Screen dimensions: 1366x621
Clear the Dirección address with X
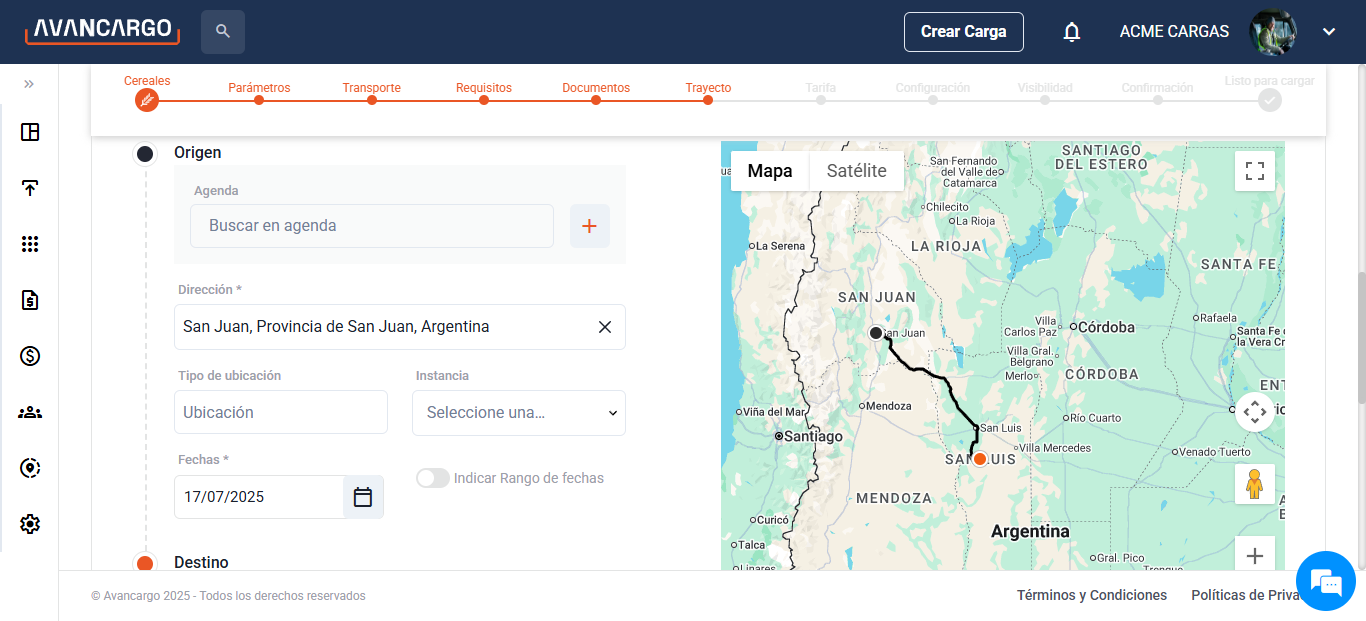point(605,327)
